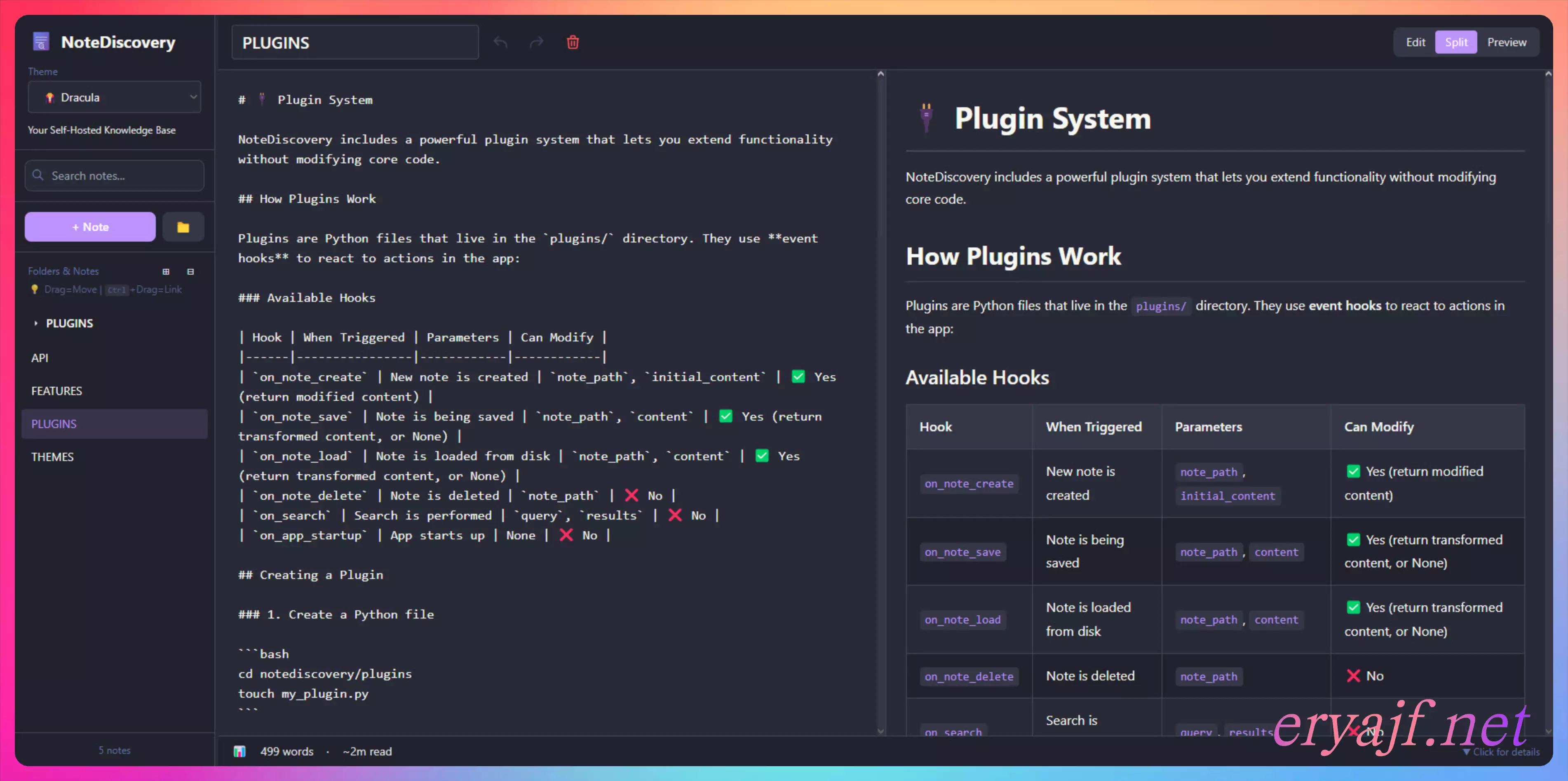Click the NoteDiscovery logo icon
Viewport: 1568px width, 781px height.
tap(41, 42)
